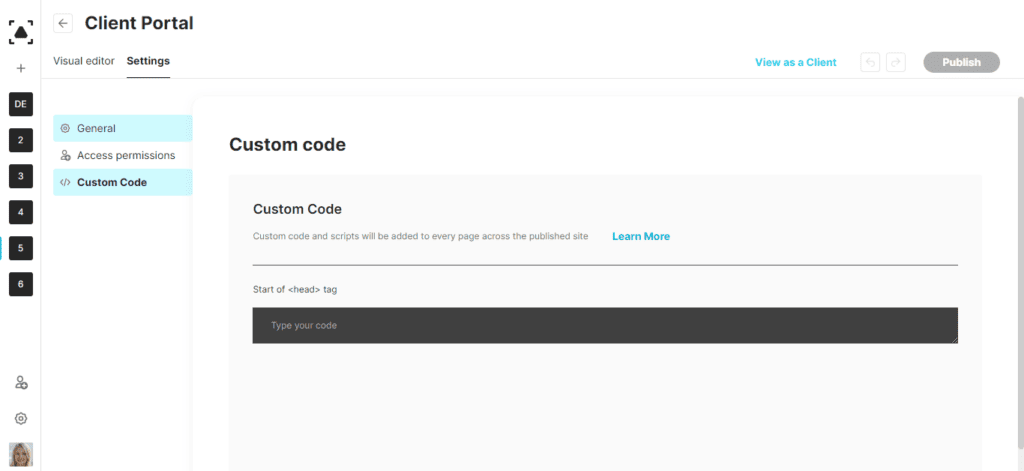Open the app logo home icon

21,32
